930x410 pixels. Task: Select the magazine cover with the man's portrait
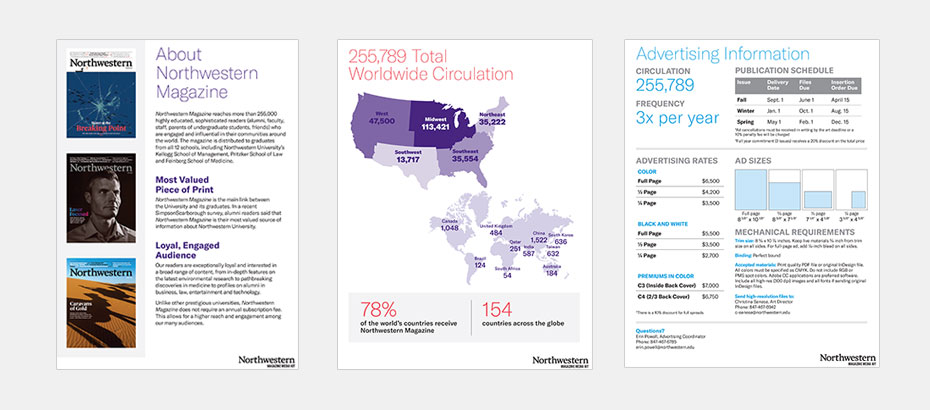[x=101, y=198]
